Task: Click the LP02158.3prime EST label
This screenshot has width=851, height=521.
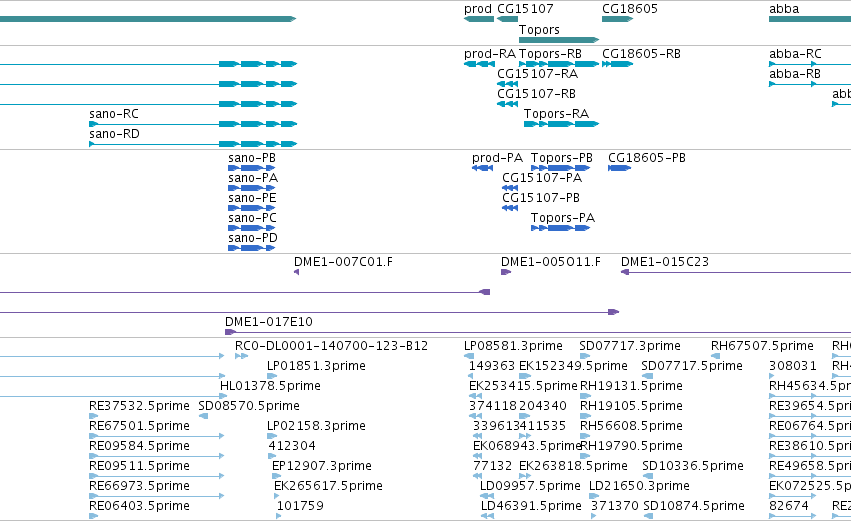Action: 316,427
